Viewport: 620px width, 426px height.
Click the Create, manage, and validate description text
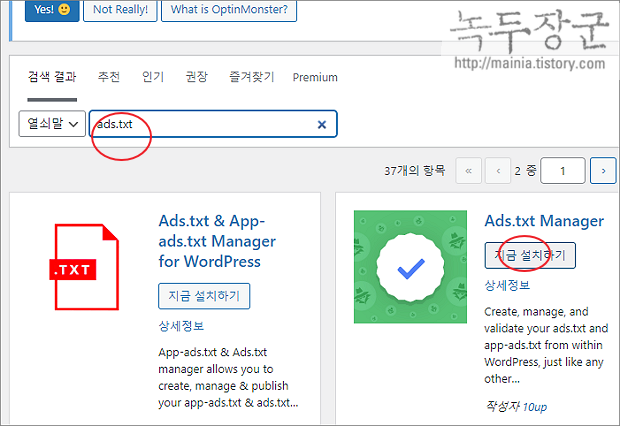click(546, 345)
